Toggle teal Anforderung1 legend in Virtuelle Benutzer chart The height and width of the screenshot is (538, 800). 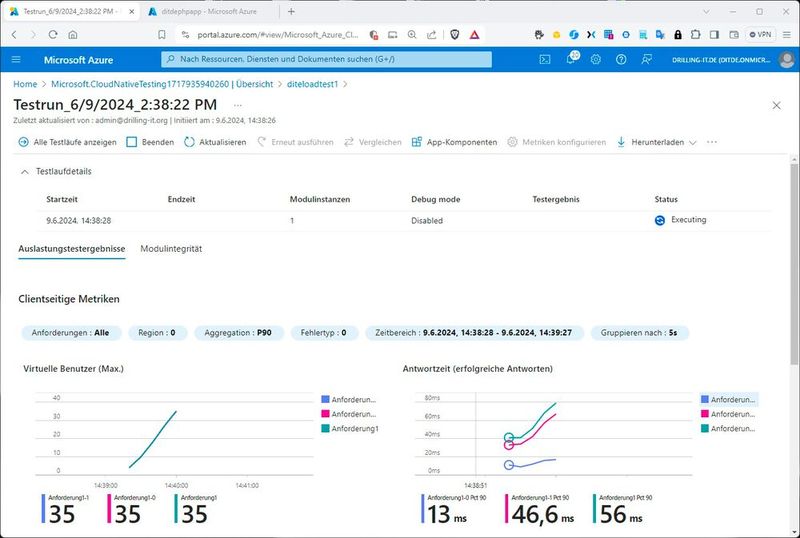pos(350,429)
